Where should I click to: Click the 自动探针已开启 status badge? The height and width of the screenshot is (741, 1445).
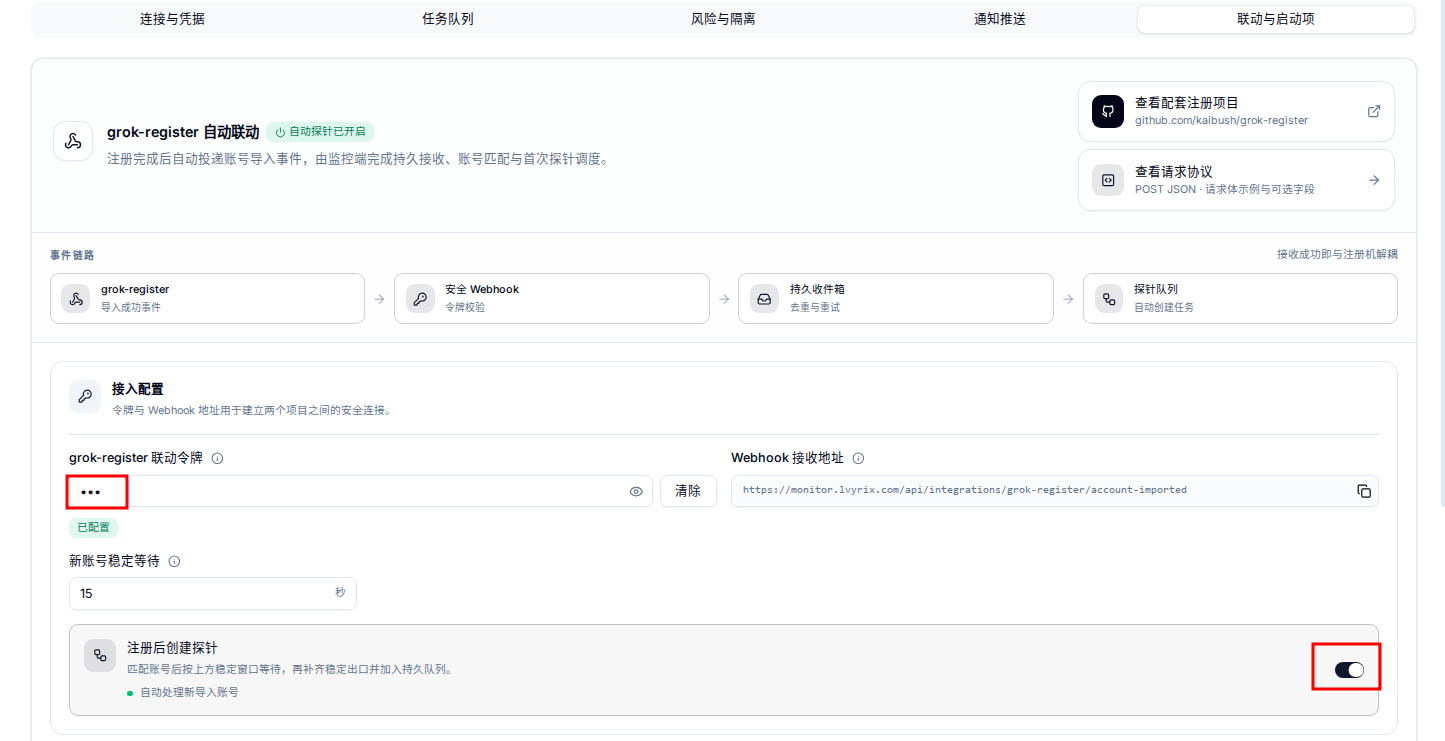[x=320, y=132]
